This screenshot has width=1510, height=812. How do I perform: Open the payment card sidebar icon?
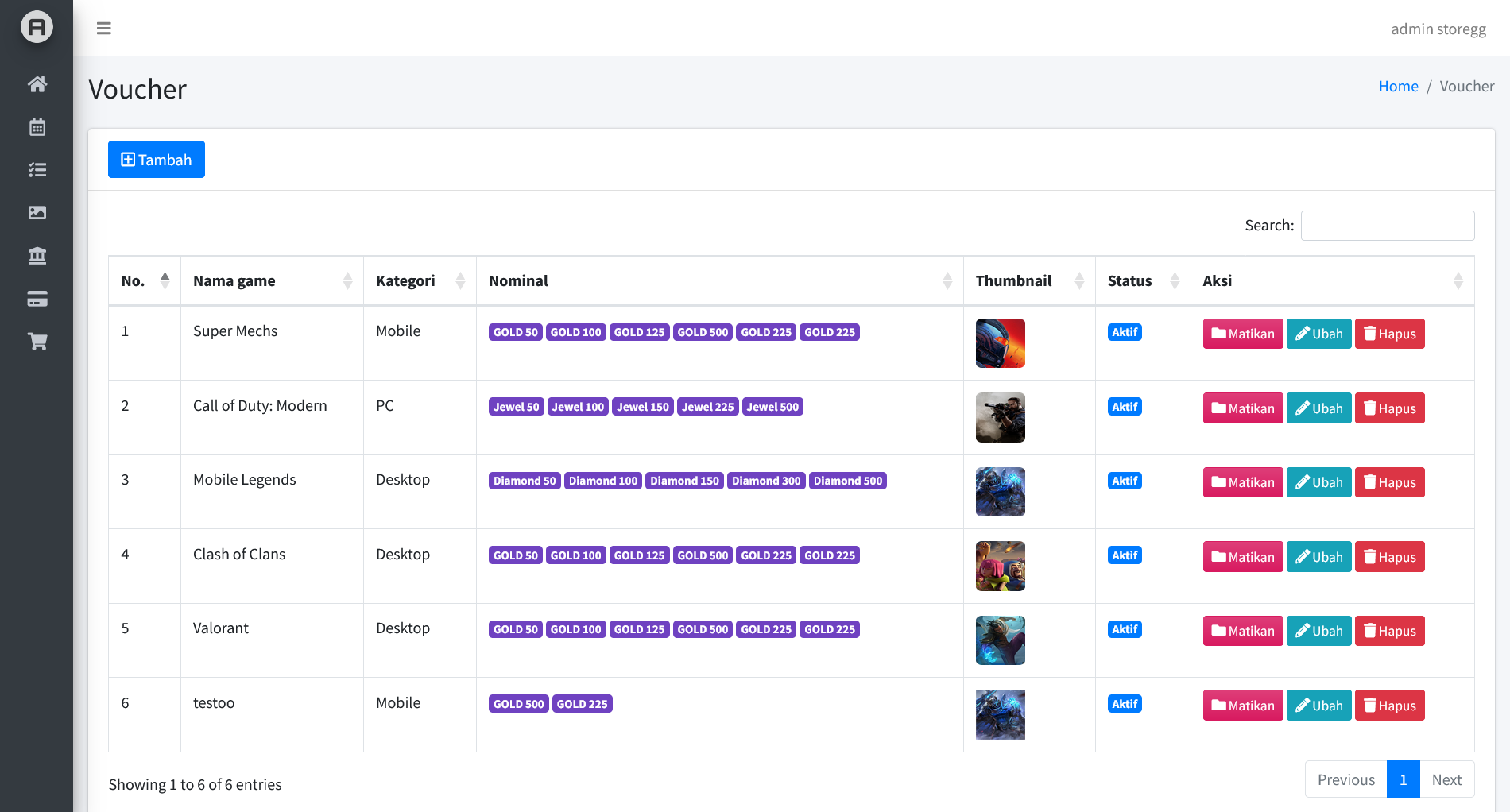point(37,299)
